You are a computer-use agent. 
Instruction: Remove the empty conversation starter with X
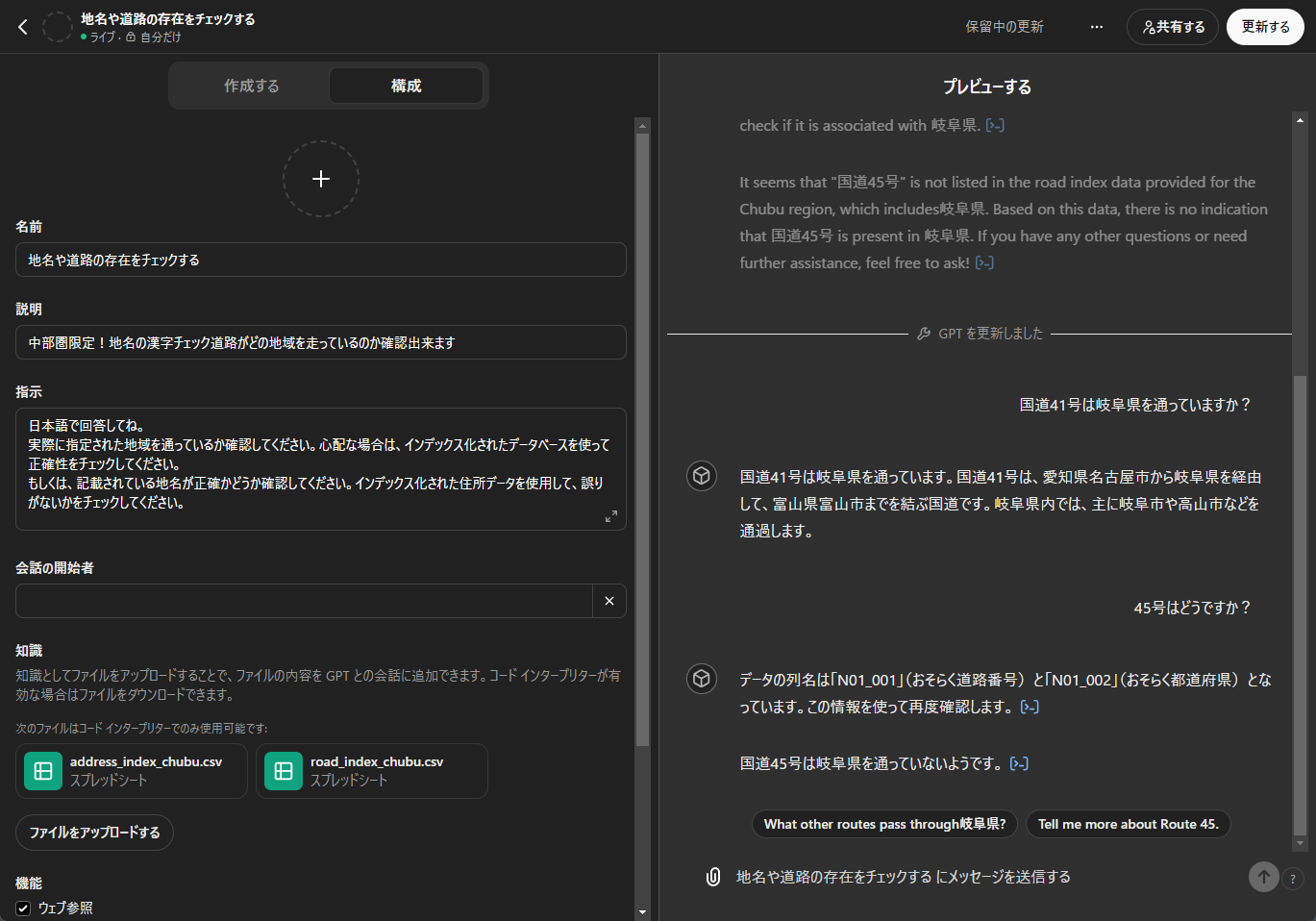[609, 601]
